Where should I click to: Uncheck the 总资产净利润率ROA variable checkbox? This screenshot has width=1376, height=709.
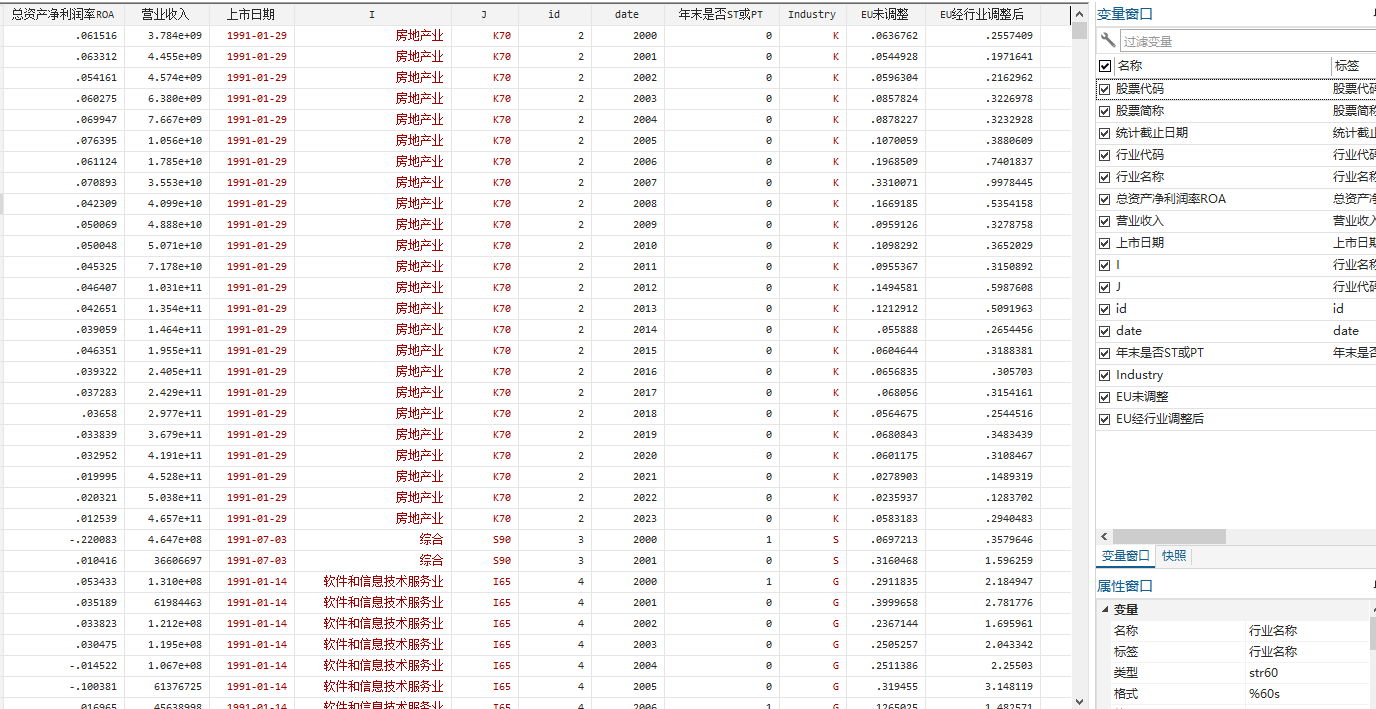(x=1105, y=199)
